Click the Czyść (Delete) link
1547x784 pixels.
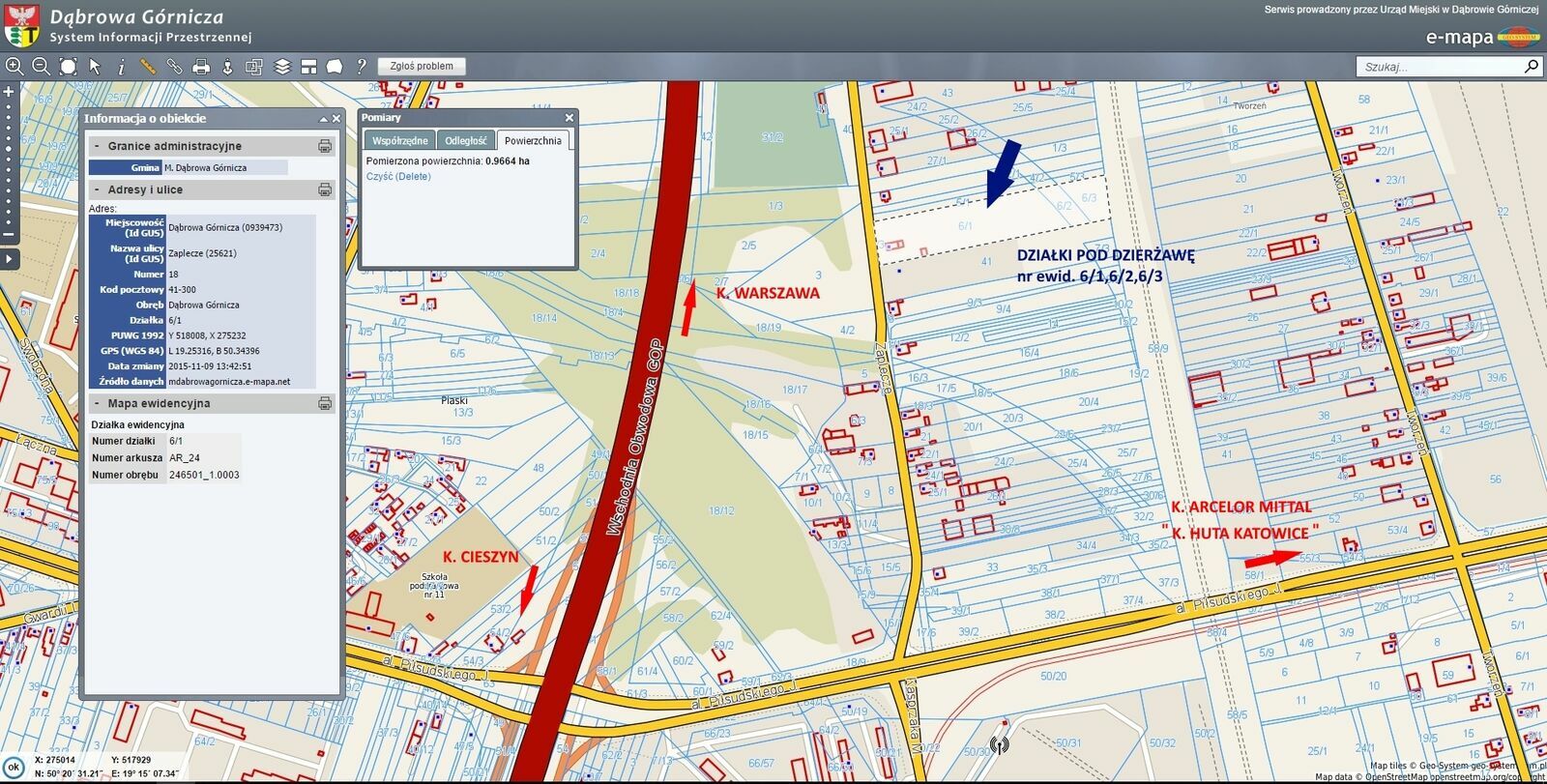click(x=398, y=177)
